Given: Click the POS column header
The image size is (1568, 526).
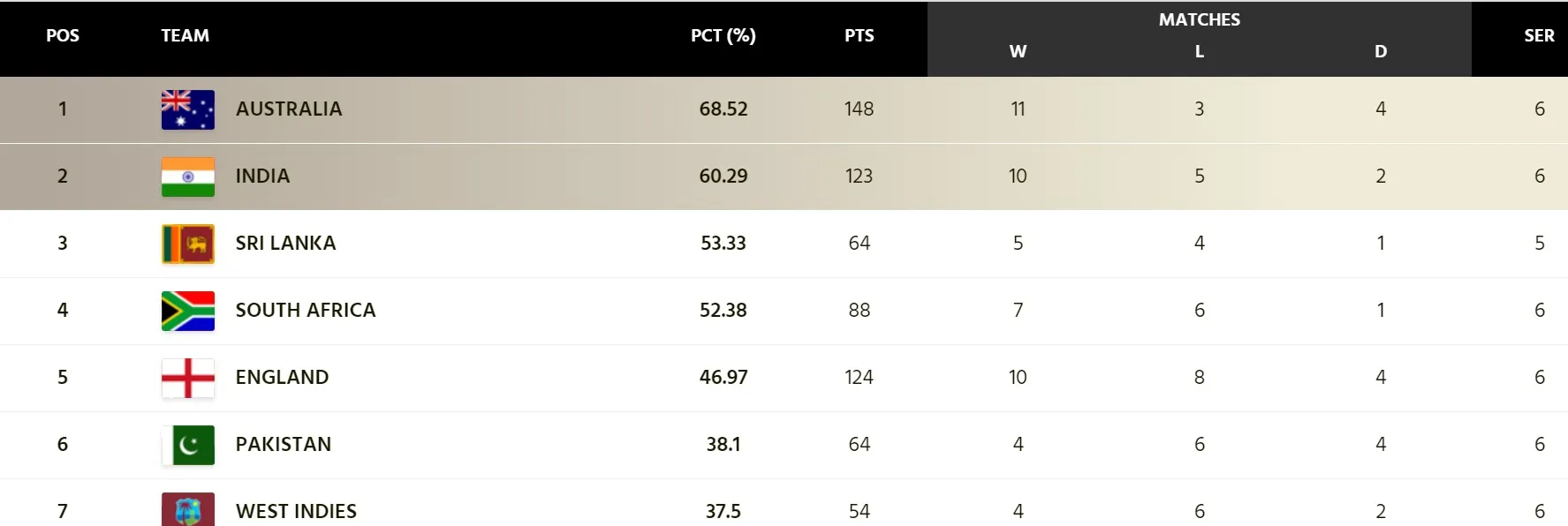Looking at the screenshot, I should [63, 35].
